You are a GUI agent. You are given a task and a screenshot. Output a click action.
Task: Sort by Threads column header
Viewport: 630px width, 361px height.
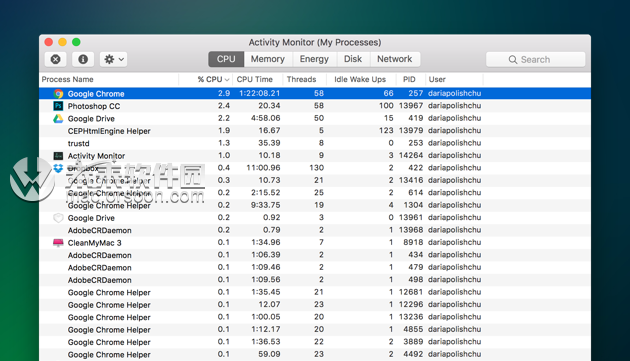(305, 79)
